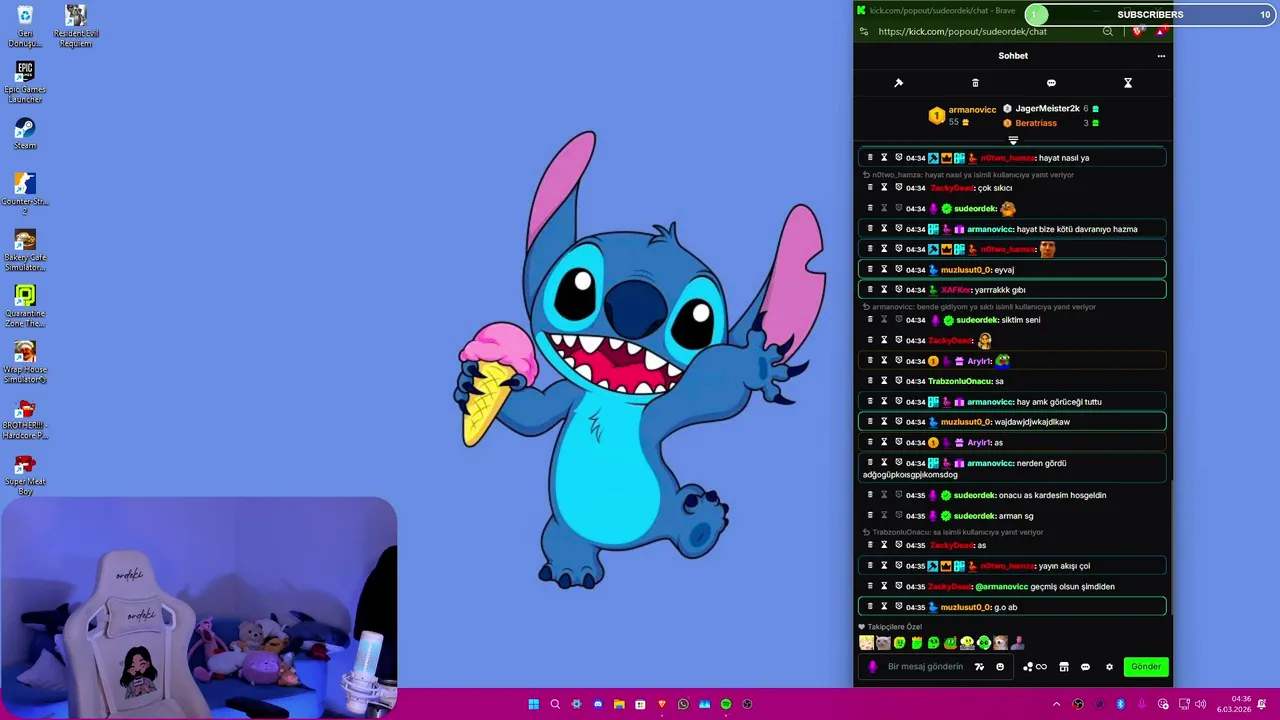Image resolution: width=1280 pixels, height=720 pixels.
Task: Open chat settings gear icon
Action: pos(1109,667)
